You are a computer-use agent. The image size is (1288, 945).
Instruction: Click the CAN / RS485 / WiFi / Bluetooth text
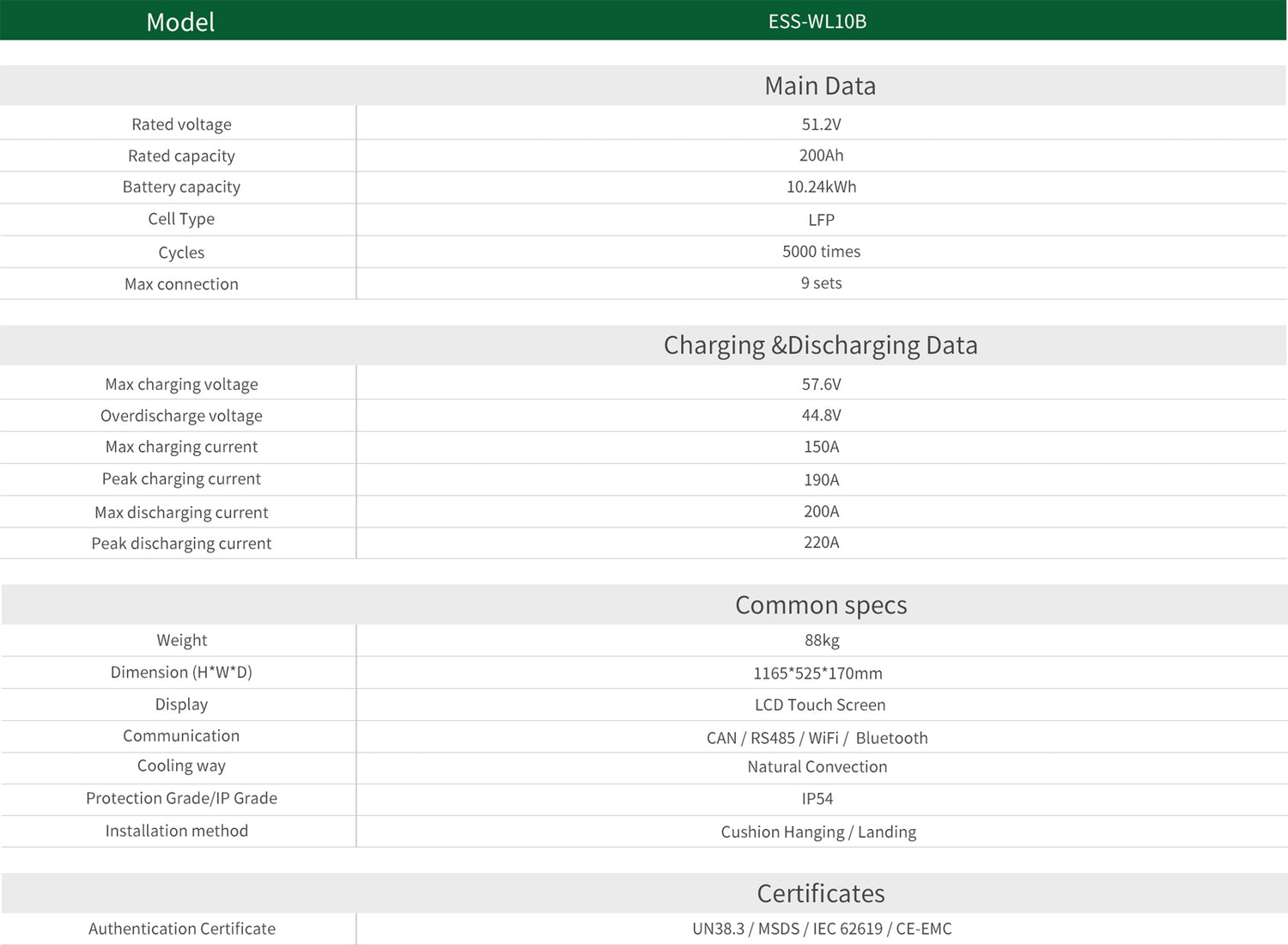[817, 738]
